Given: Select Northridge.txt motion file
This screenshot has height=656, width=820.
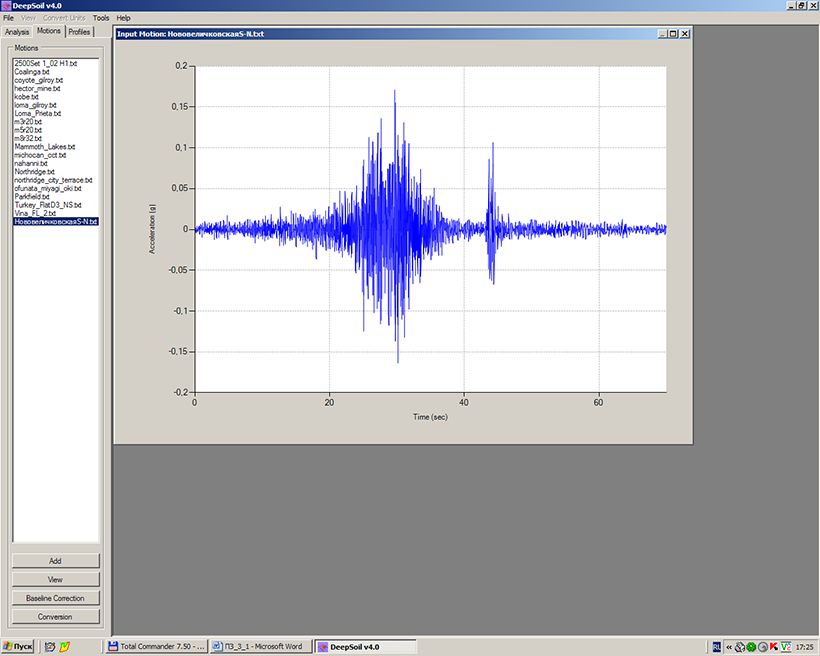Looking at the screenshot, I should 33,171.
